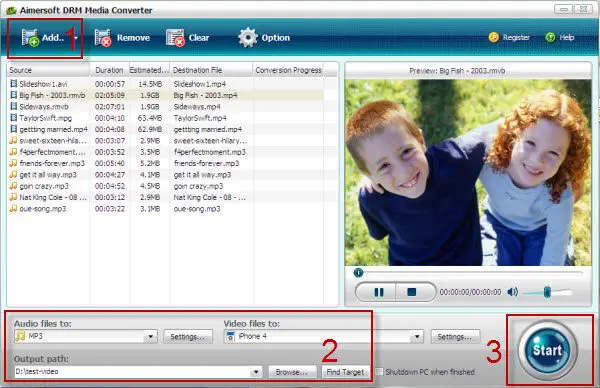Click the big Start conversion button

(x=548, y=350)
